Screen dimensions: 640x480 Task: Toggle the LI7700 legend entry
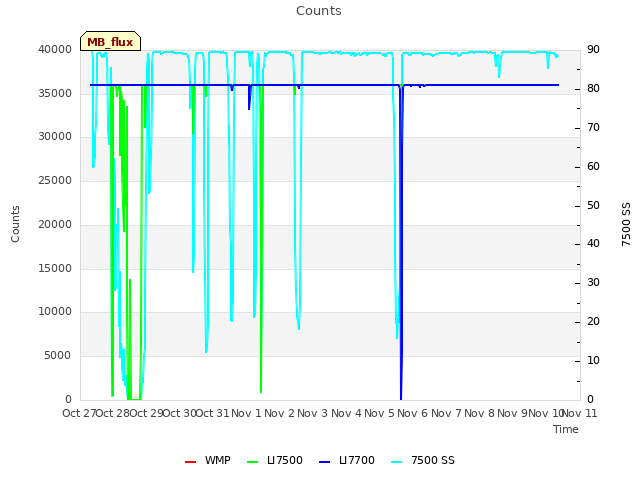click(x=347, y=460)
